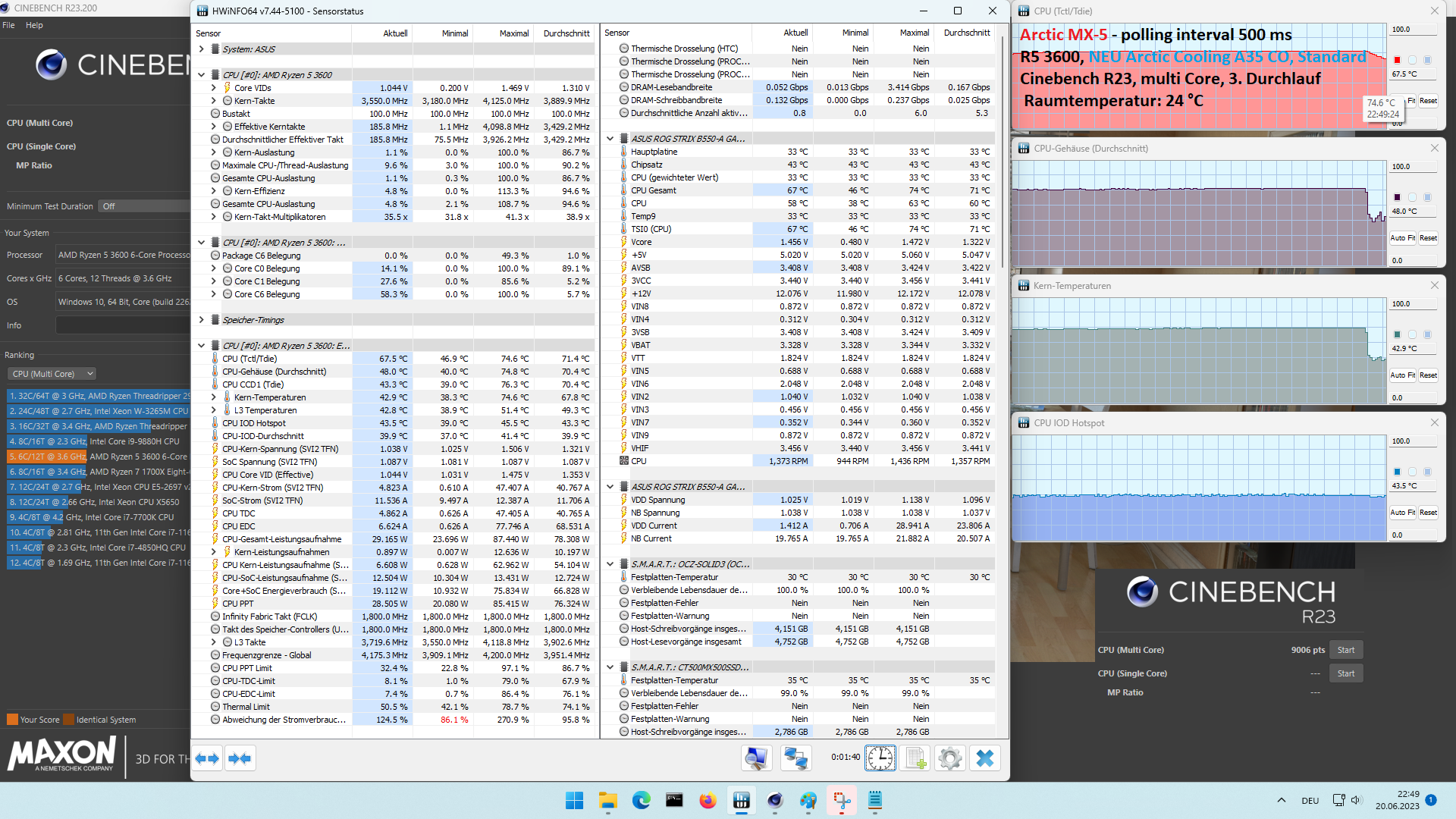Click the blue X close sensors icon
Viewport: 1456px width, 819px height.
click(x=984, y=758)
